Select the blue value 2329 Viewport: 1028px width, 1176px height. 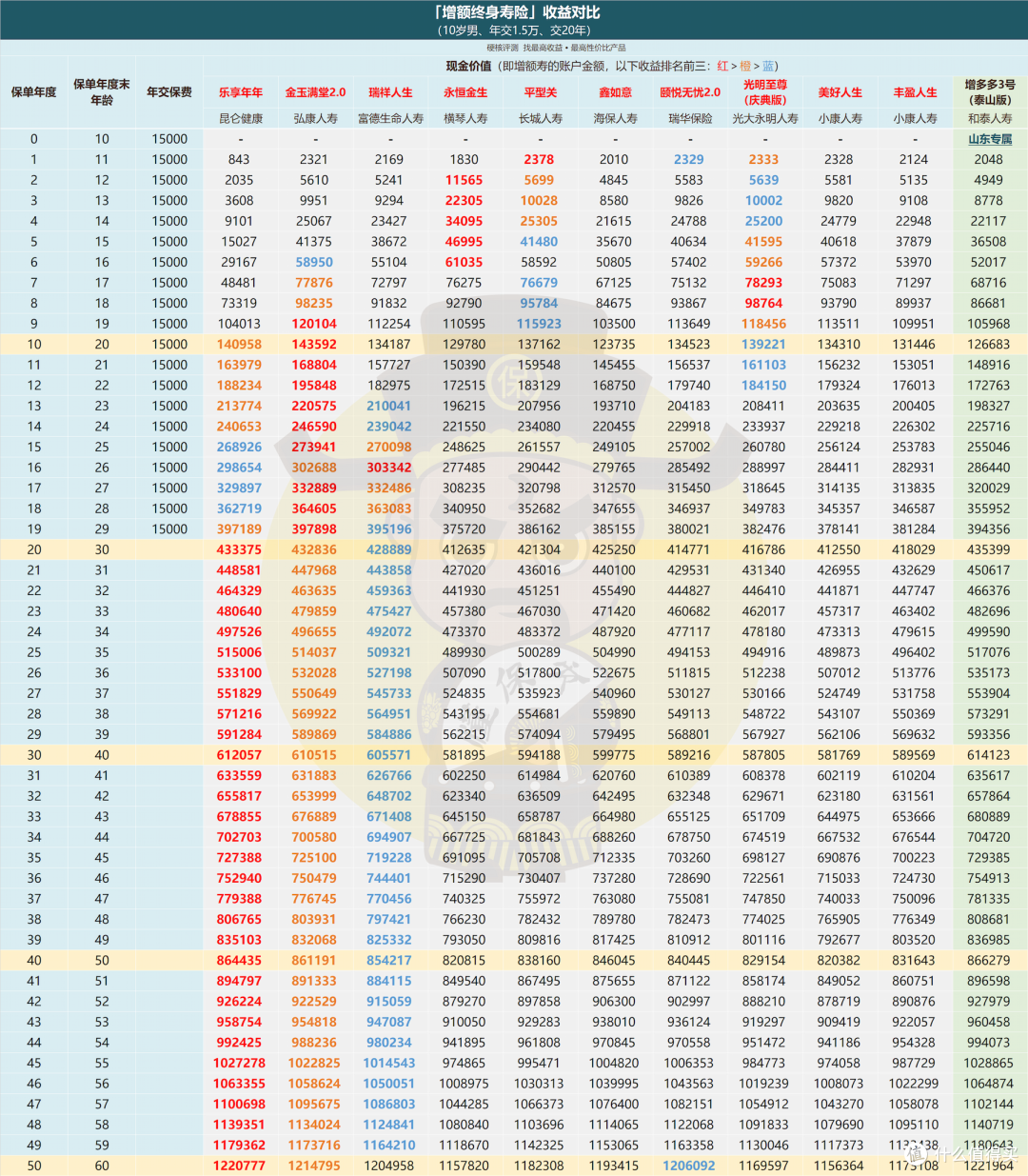[x=689, y=160]
